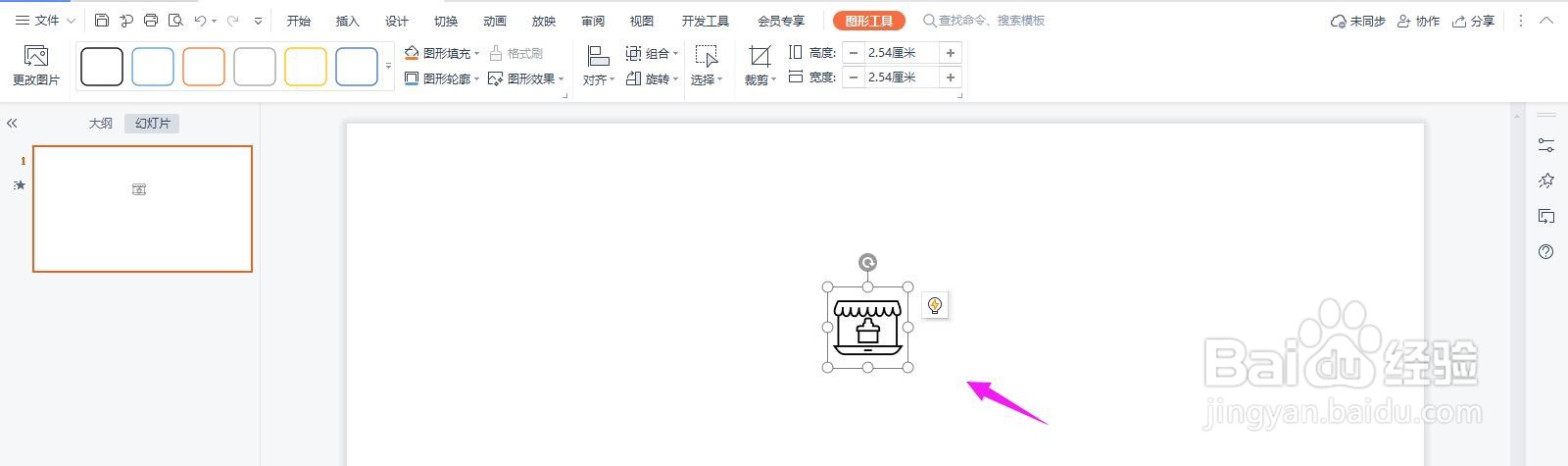Switch to the 开发工具 tab
The width and height of the screenshot is (1568, 466).
pyautogui.click(x=706, y=21)
